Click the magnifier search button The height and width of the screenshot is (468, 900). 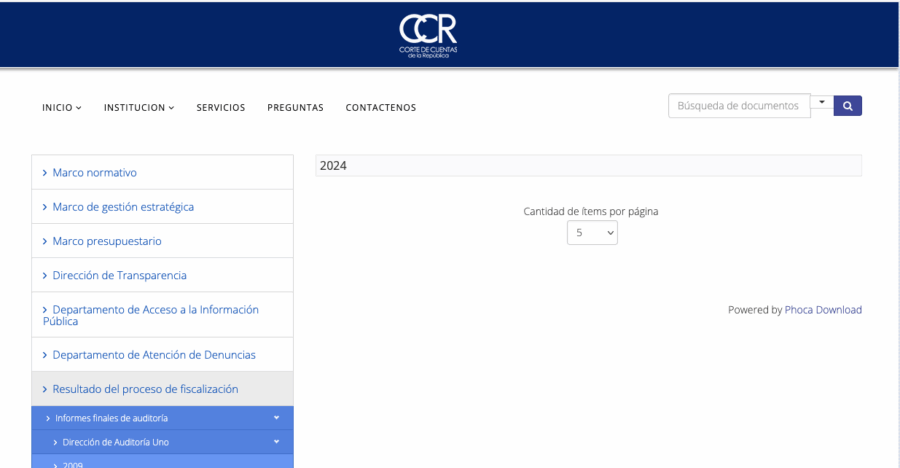click(848, 106)
